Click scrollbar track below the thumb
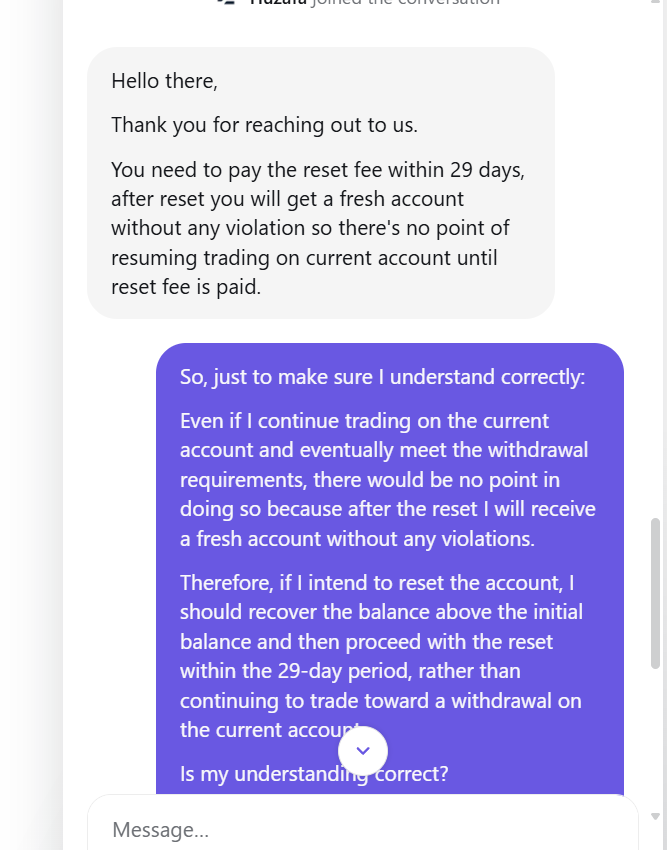Screen dimensions: 667x850 656,739
